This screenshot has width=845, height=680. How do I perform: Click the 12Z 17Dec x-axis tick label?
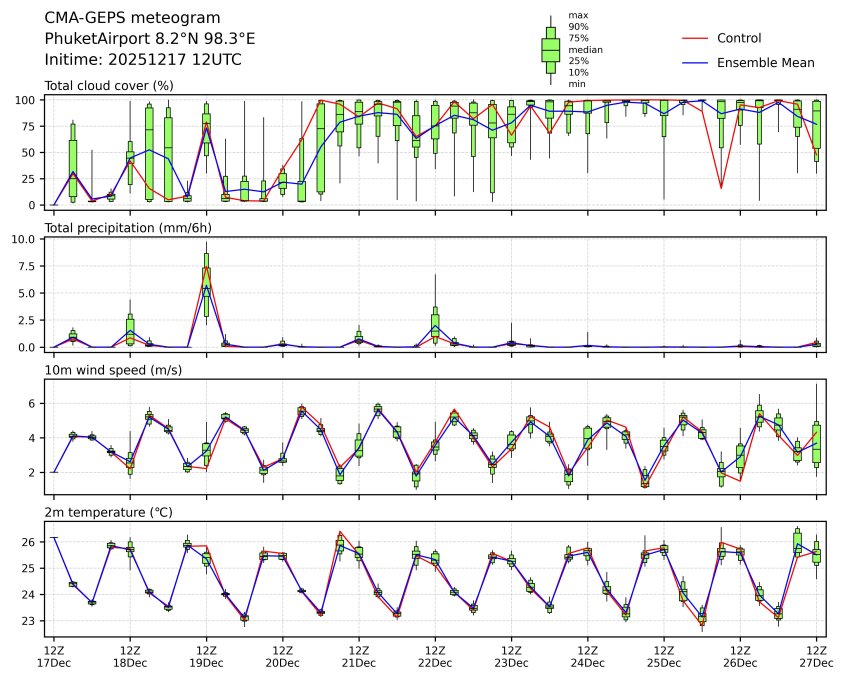pos(54,656)
